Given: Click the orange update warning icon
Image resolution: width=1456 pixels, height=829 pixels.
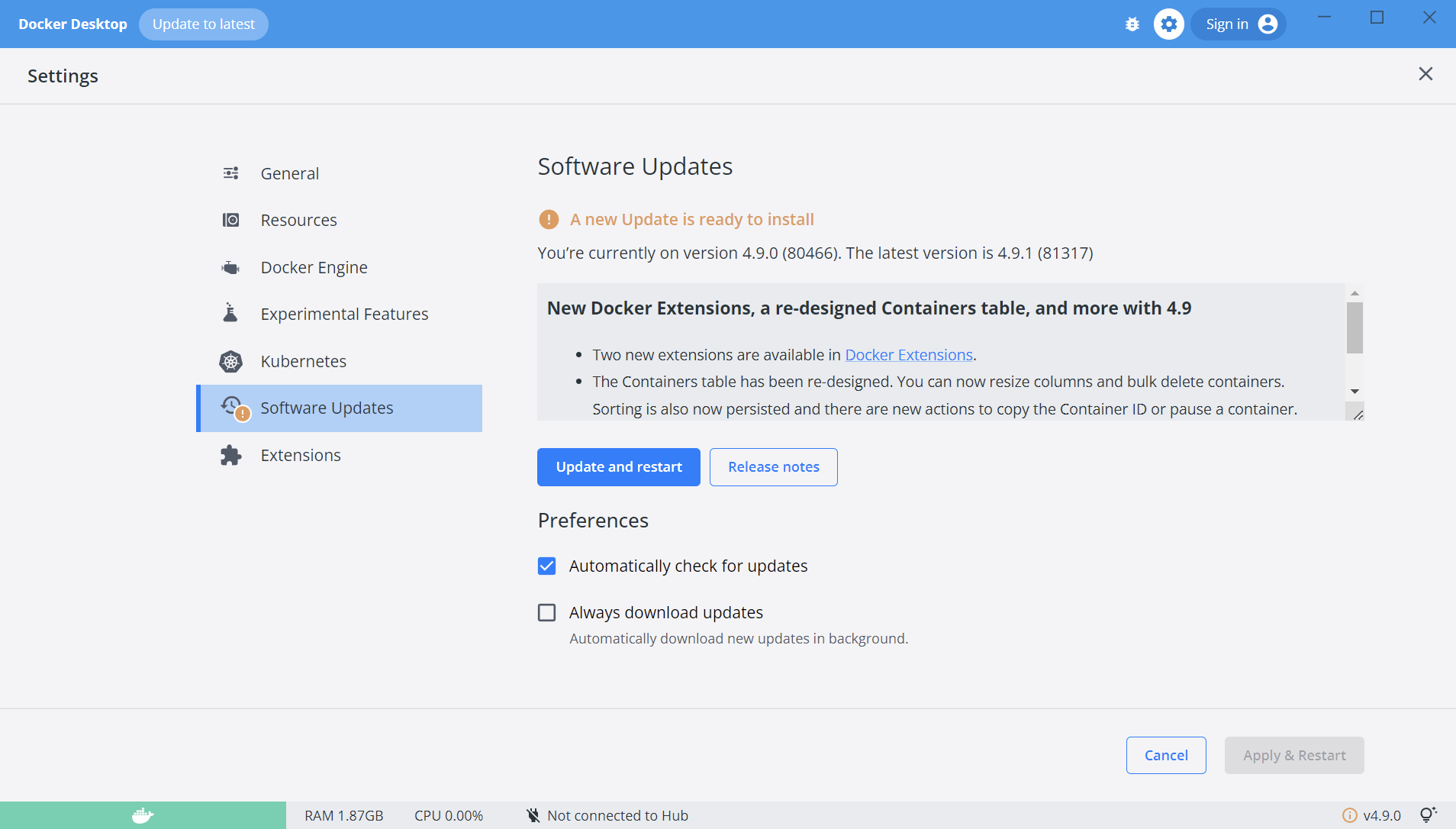Looking at the screenshot, I should point(548,219).
